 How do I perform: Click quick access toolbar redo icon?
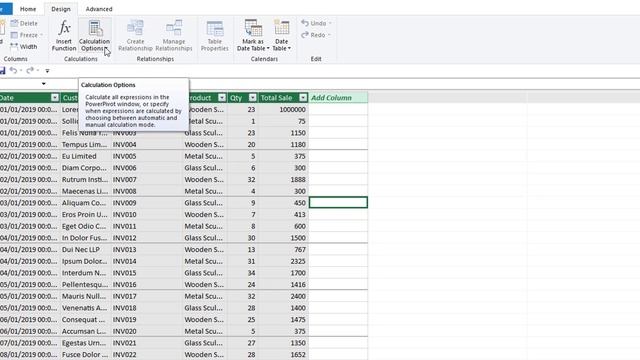point(30,70)
